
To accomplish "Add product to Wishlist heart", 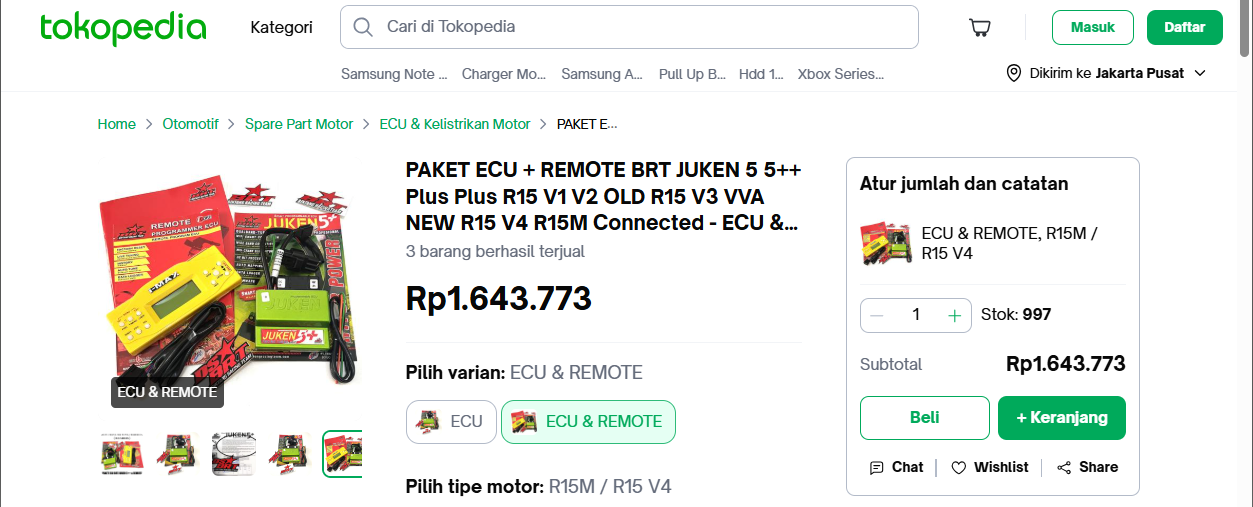I will point(989,467).
